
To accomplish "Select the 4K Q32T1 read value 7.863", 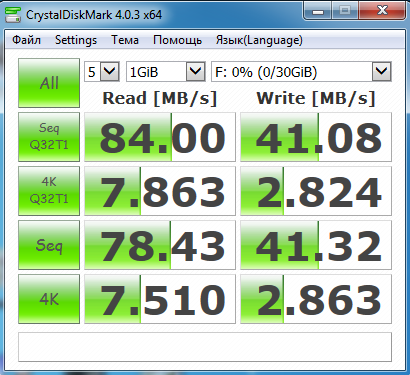I will pos(160,191).
